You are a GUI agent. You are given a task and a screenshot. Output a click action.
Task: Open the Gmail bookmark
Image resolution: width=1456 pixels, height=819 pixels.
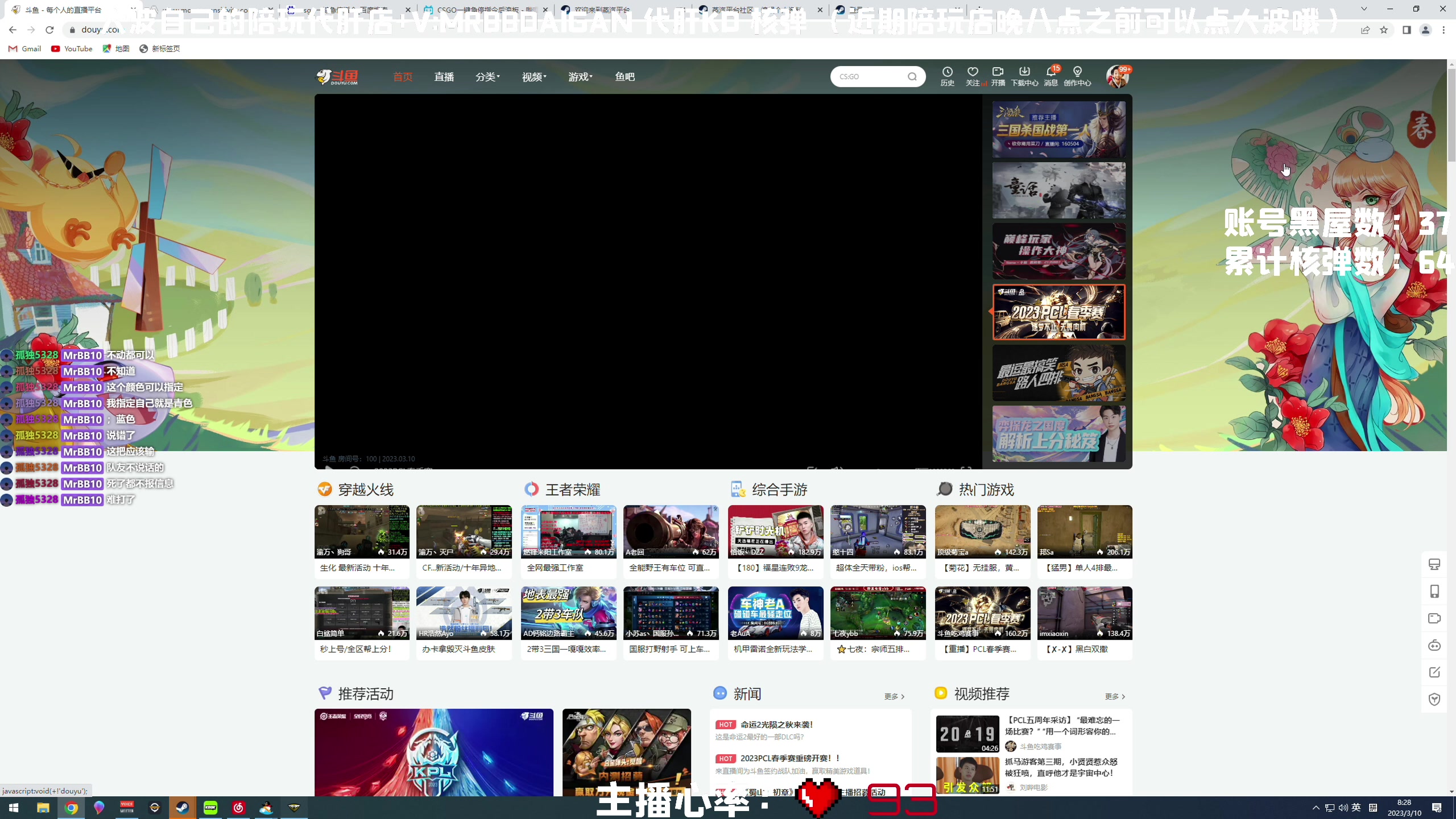[x=25, y=49]
